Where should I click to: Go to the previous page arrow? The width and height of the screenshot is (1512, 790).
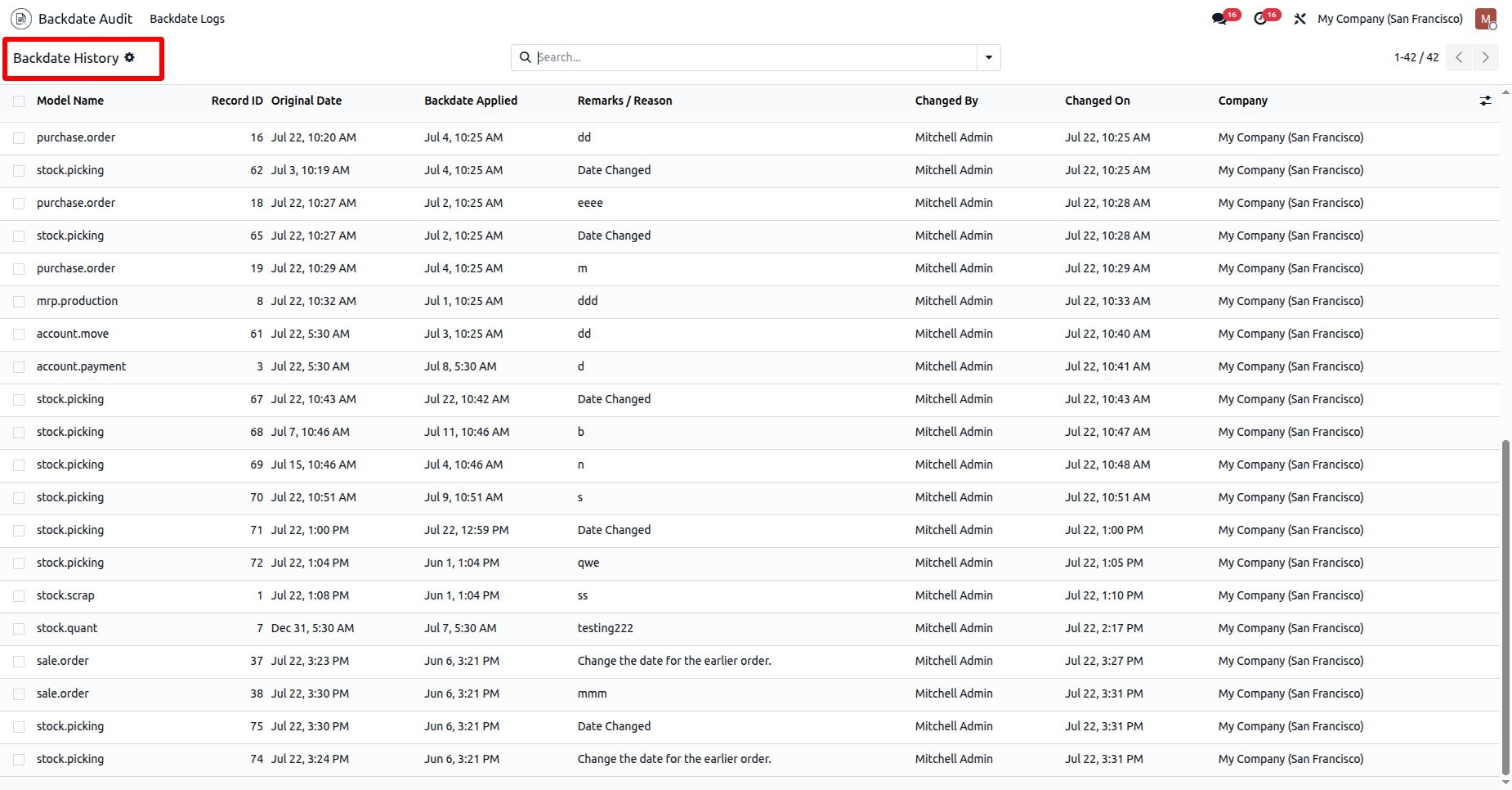(1459, 57)
